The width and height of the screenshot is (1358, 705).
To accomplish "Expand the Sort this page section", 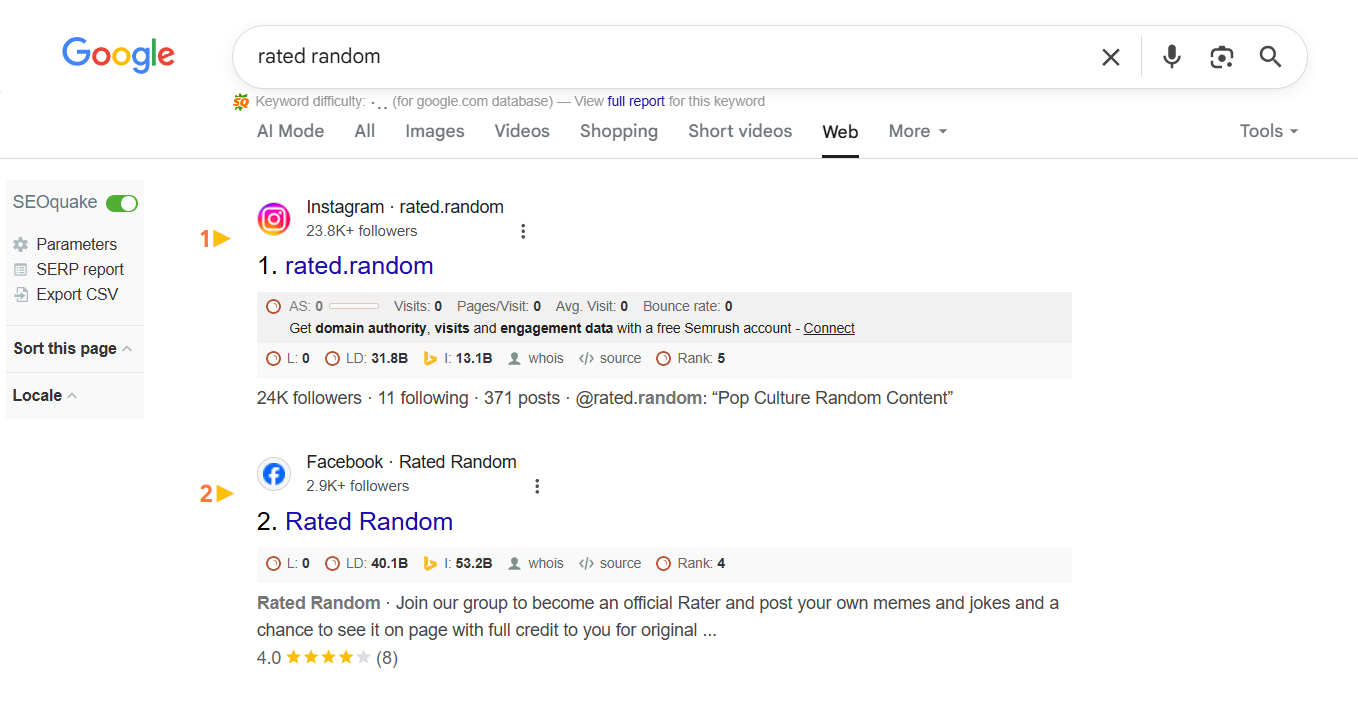I will pyautogui.click(x=73, y=349).
